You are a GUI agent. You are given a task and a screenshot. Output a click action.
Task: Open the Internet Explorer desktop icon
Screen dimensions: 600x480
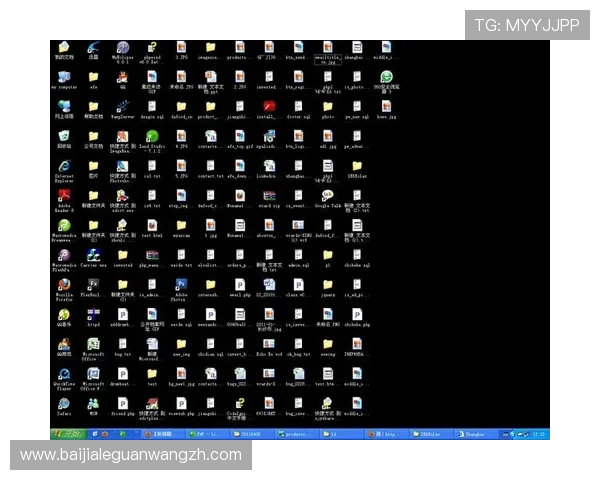[x=63, y=165]
